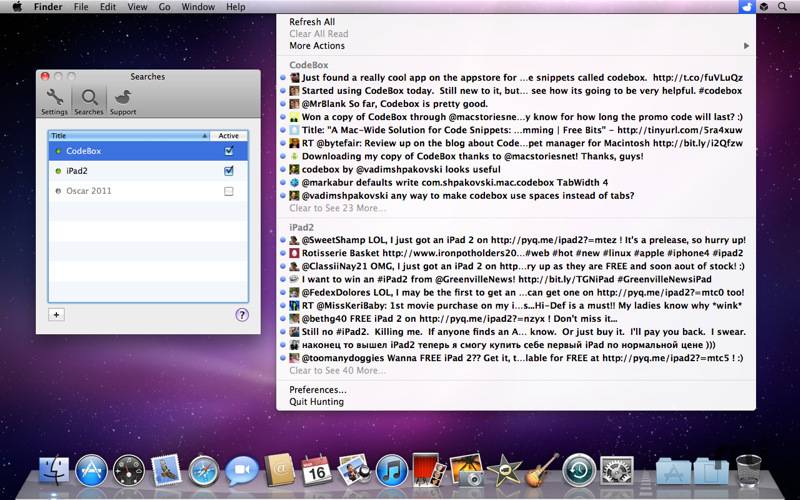Open the Finder application menu
Image resolution: width=800 pixels, height=500 pixels.
[x=48, y=7]
